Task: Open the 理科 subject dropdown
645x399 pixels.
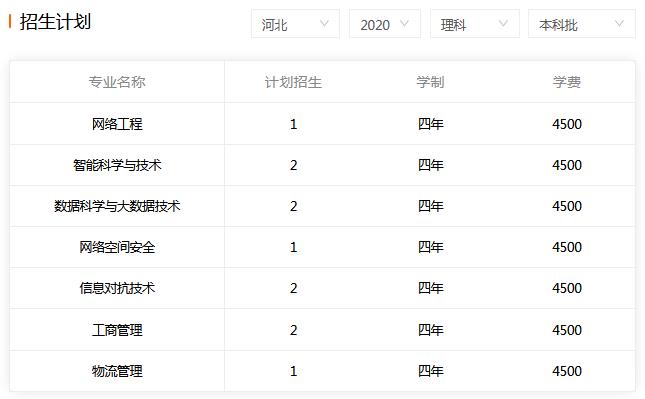Action: (475, 24)
